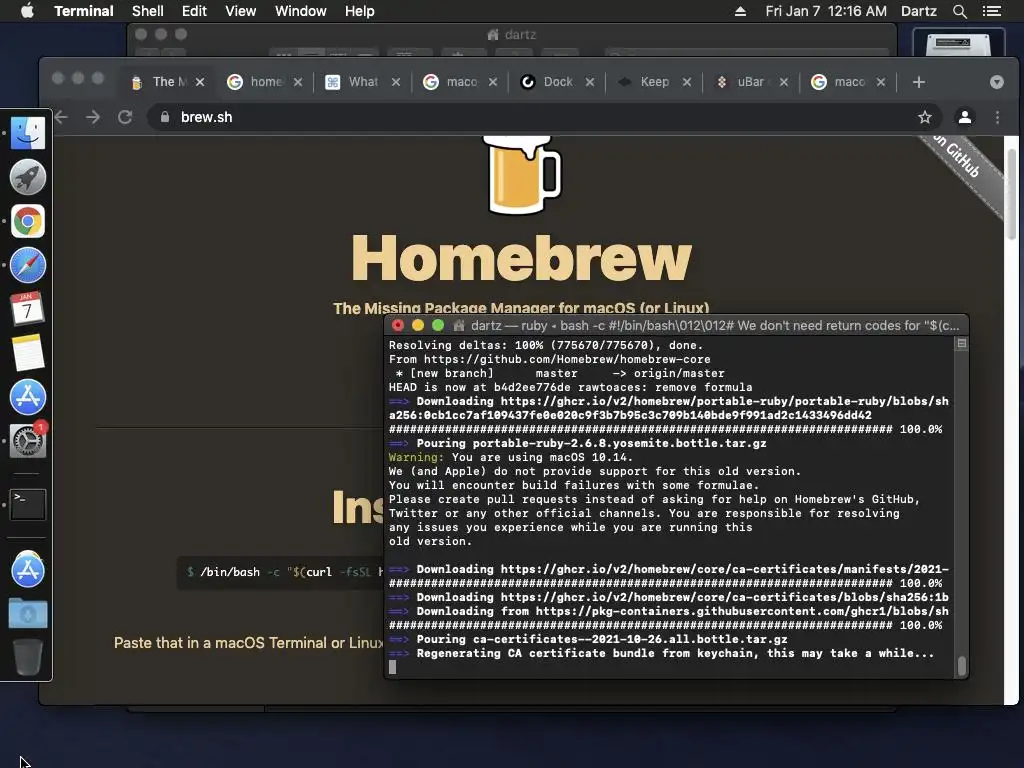Open System Preferences gear with badge

(x=27, y=440)
